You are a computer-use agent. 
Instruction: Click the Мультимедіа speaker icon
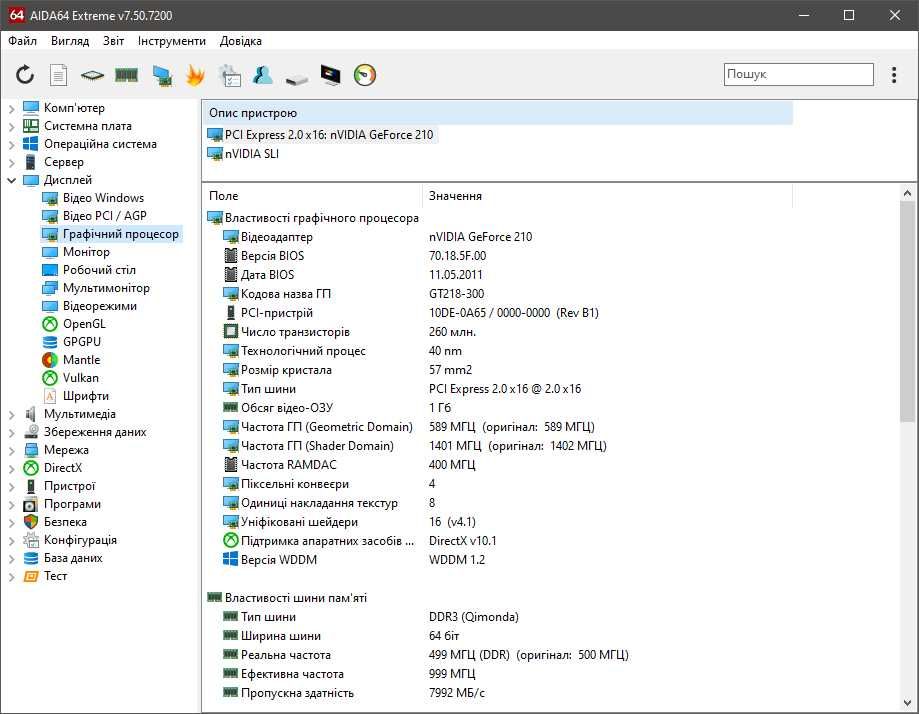[30, 414]
